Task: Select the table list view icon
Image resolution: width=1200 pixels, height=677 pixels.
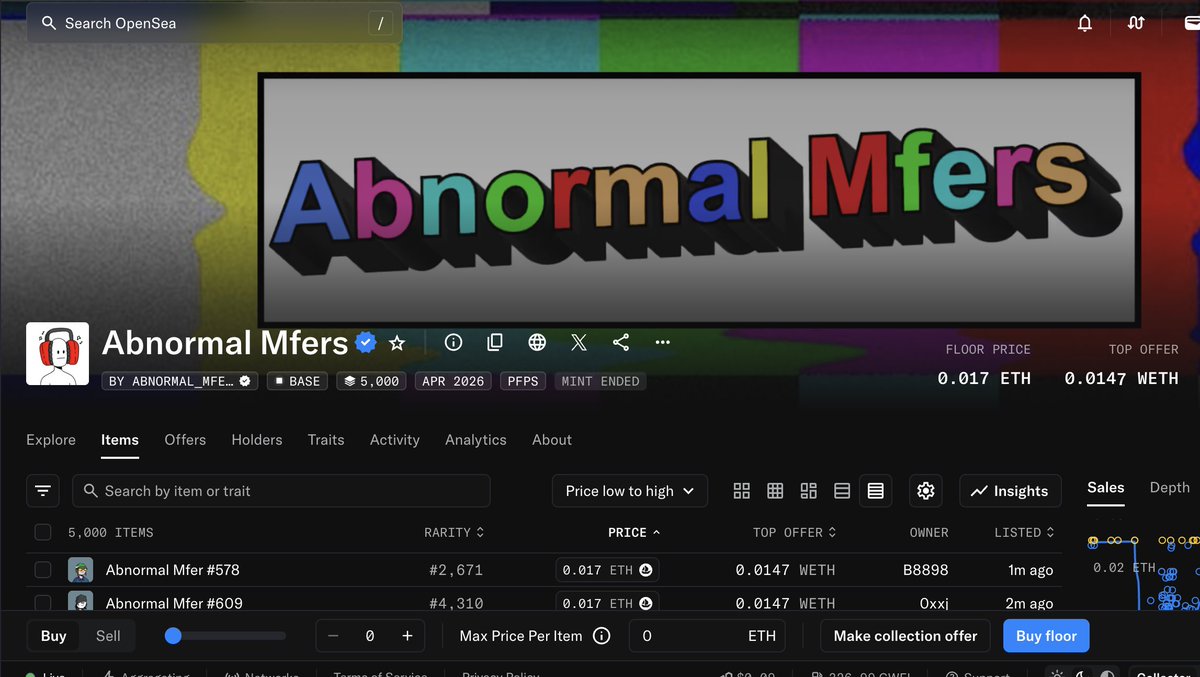Action: click(876, 491)
